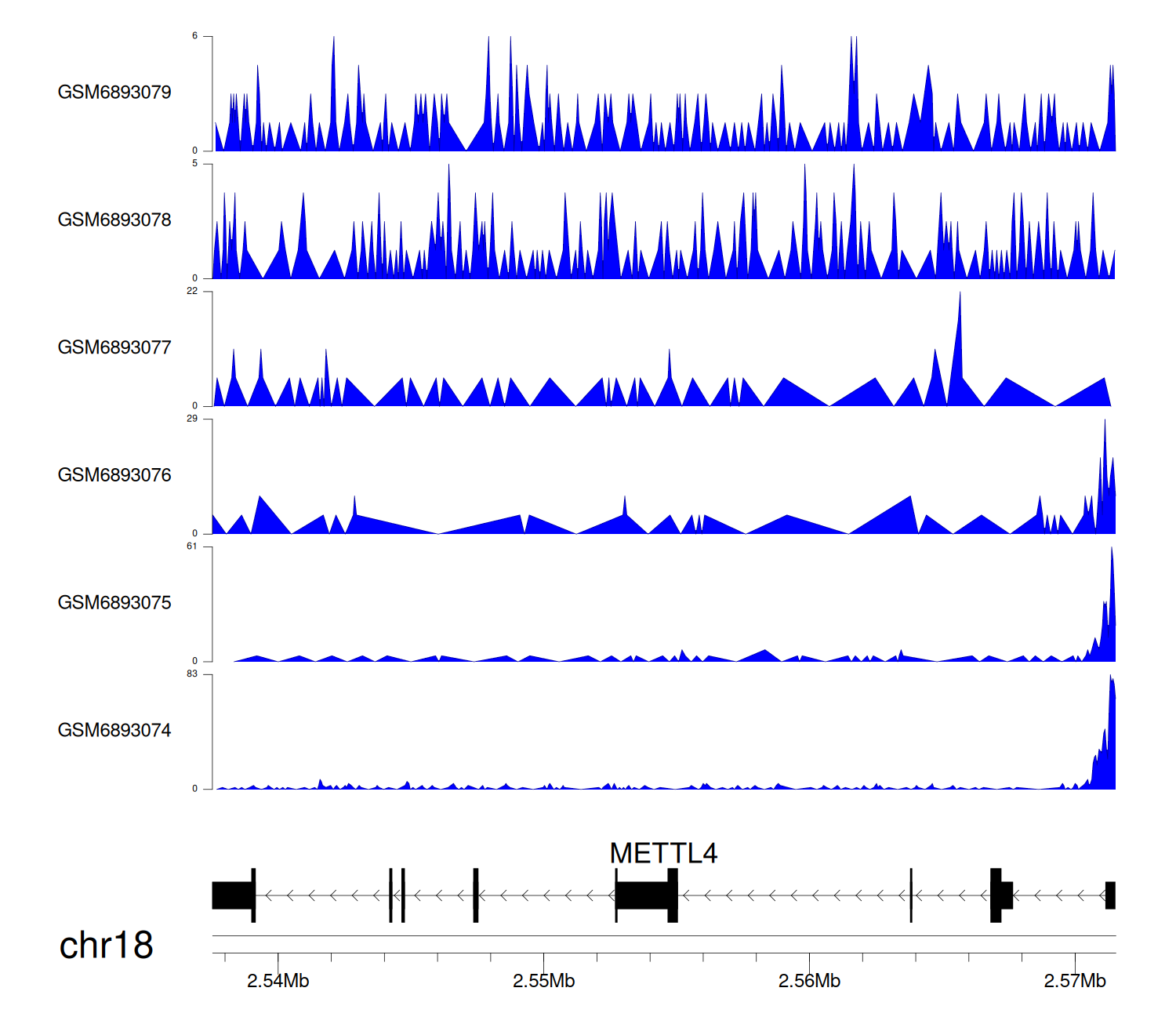This screenshot has width=1176, height=1035.
Task: Click the GSM6893077 track name
Action: [x=114, y=348]
